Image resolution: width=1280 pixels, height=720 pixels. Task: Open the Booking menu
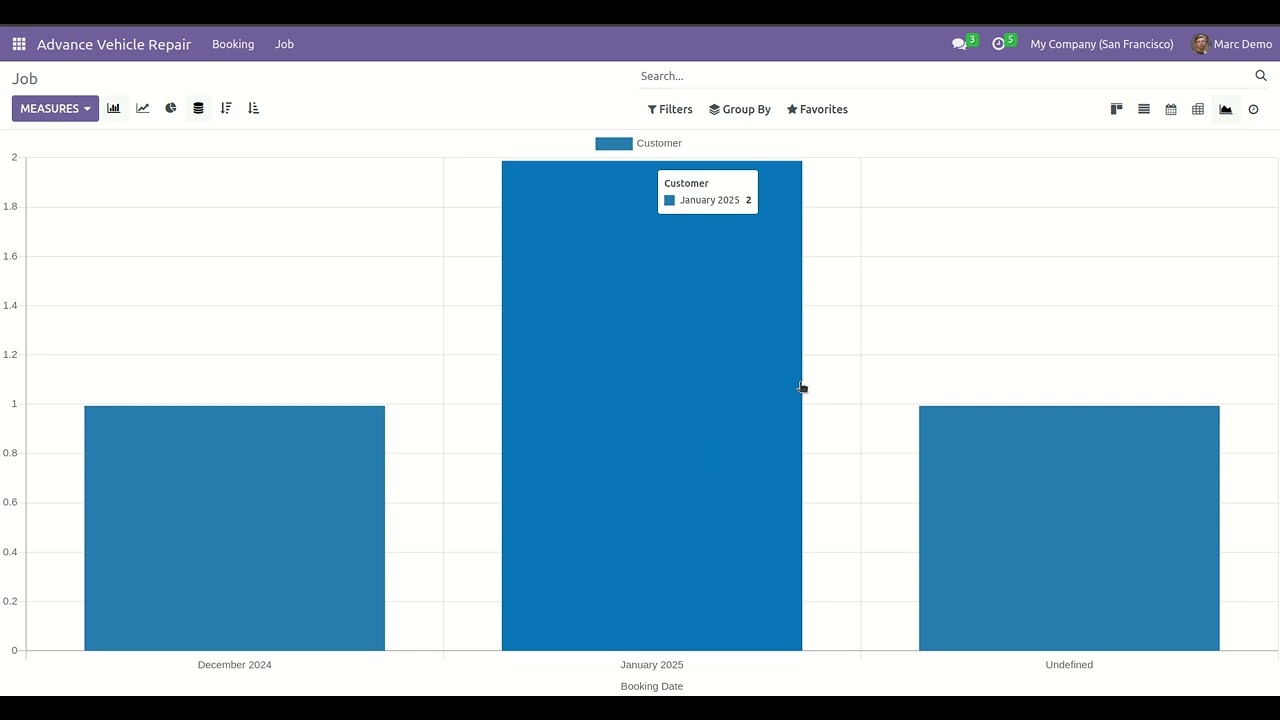click(233, 44)
